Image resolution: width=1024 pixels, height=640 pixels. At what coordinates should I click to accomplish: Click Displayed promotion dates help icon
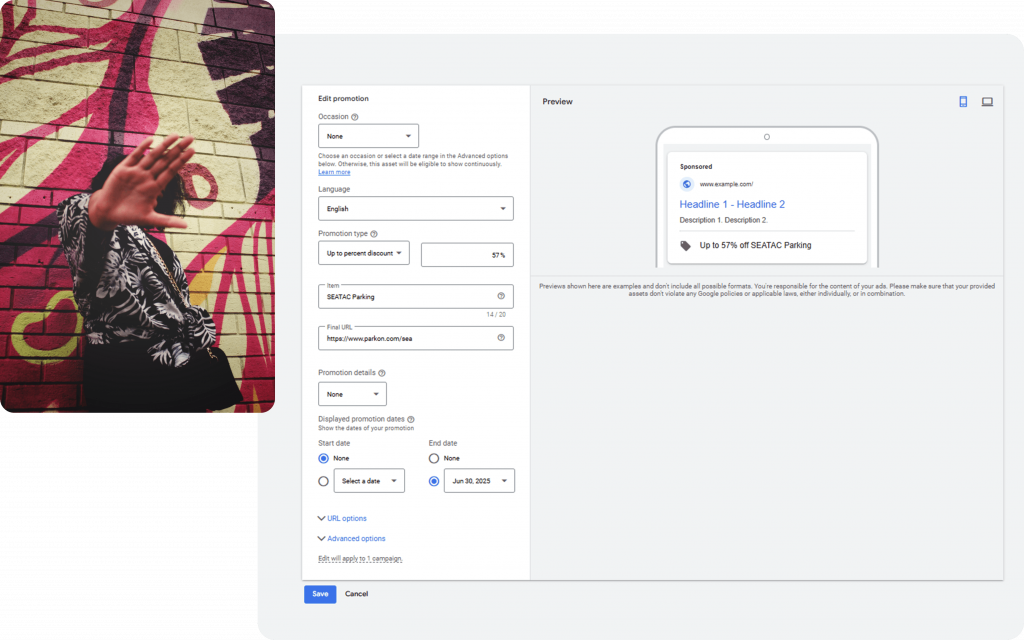pos(411,420)
